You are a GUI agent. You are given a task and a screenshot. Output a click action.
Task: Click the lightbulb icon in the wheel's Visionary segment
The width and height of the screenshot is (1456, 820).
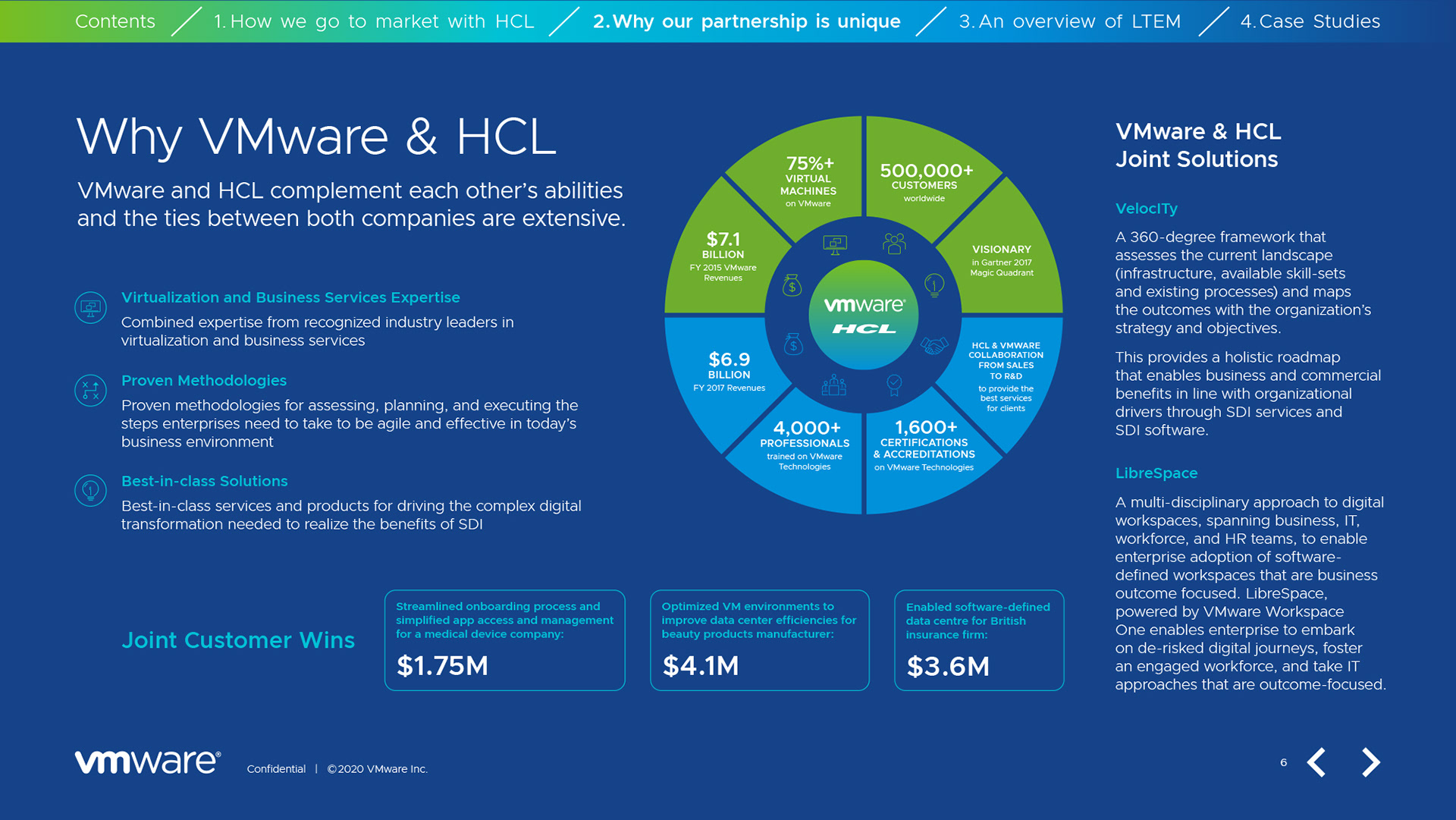[934, 285]
